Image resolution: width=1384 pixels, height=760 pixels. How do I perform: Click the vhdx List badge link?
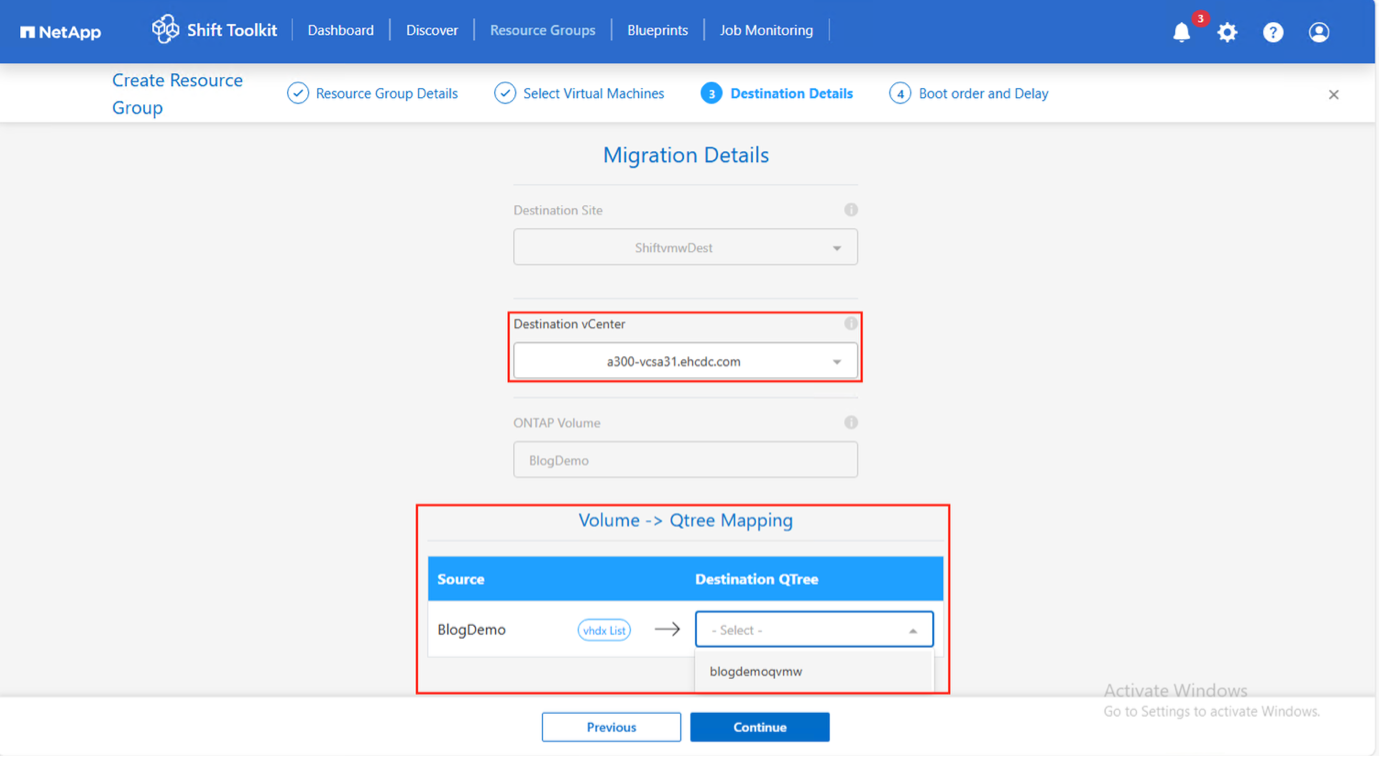pyautogui.click(x=604, y=630)
